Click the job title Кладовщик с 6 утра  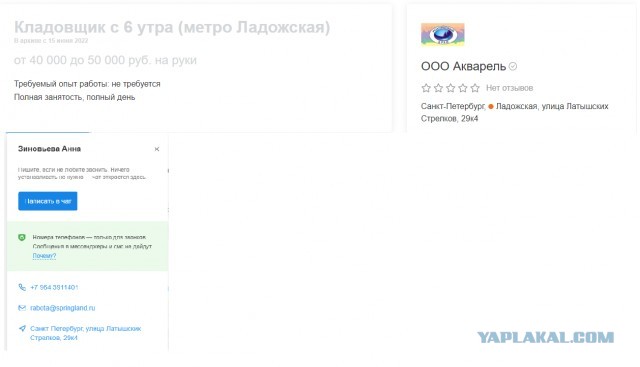[x=172, y=27]
